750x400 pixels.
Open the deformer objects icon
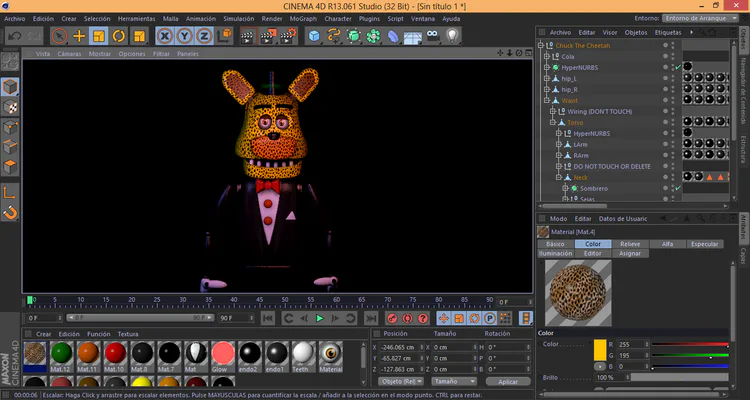click(x=393, y=36)
